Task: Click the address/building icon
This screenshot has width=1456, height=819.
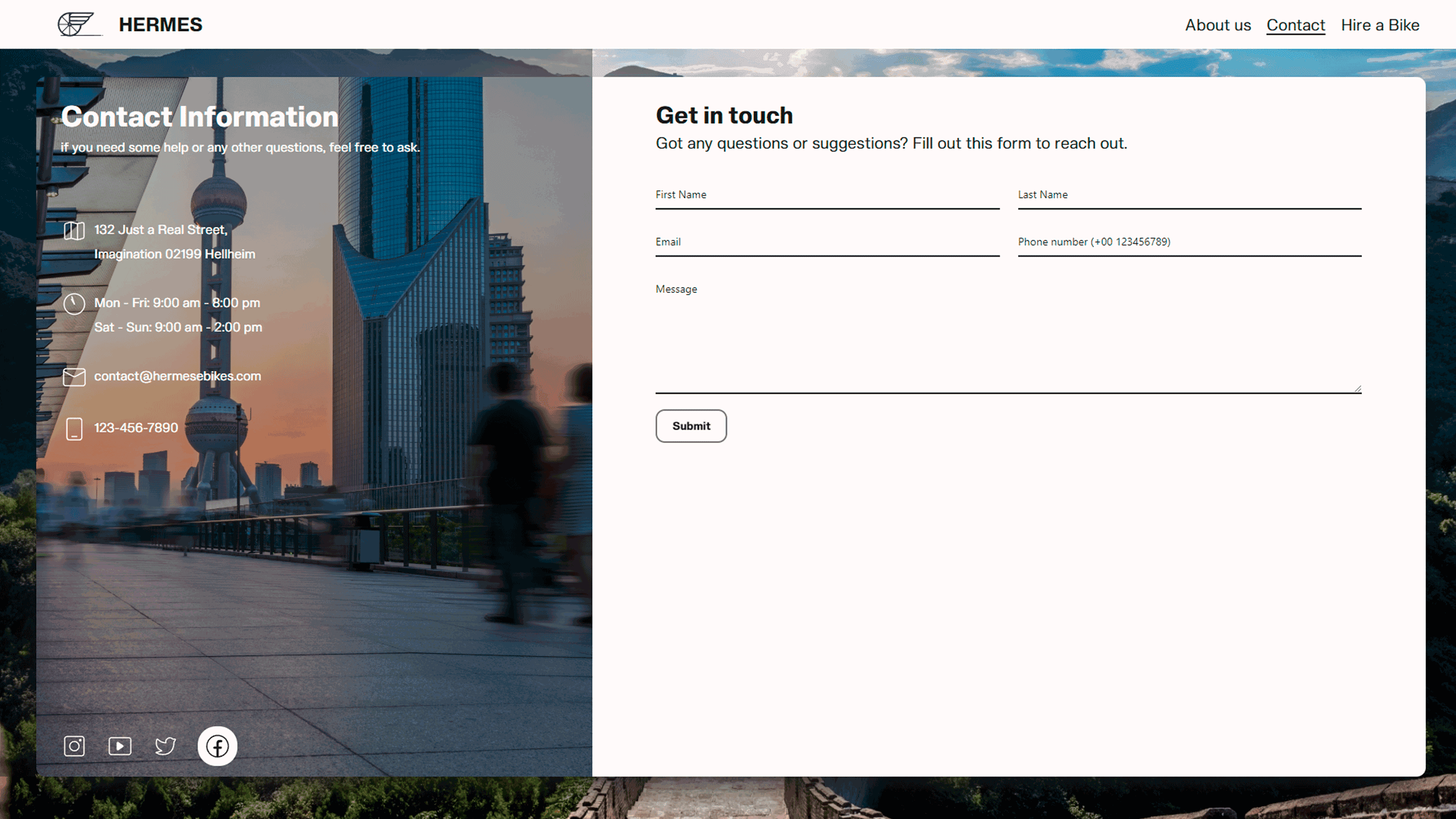Action: point(74,230)
